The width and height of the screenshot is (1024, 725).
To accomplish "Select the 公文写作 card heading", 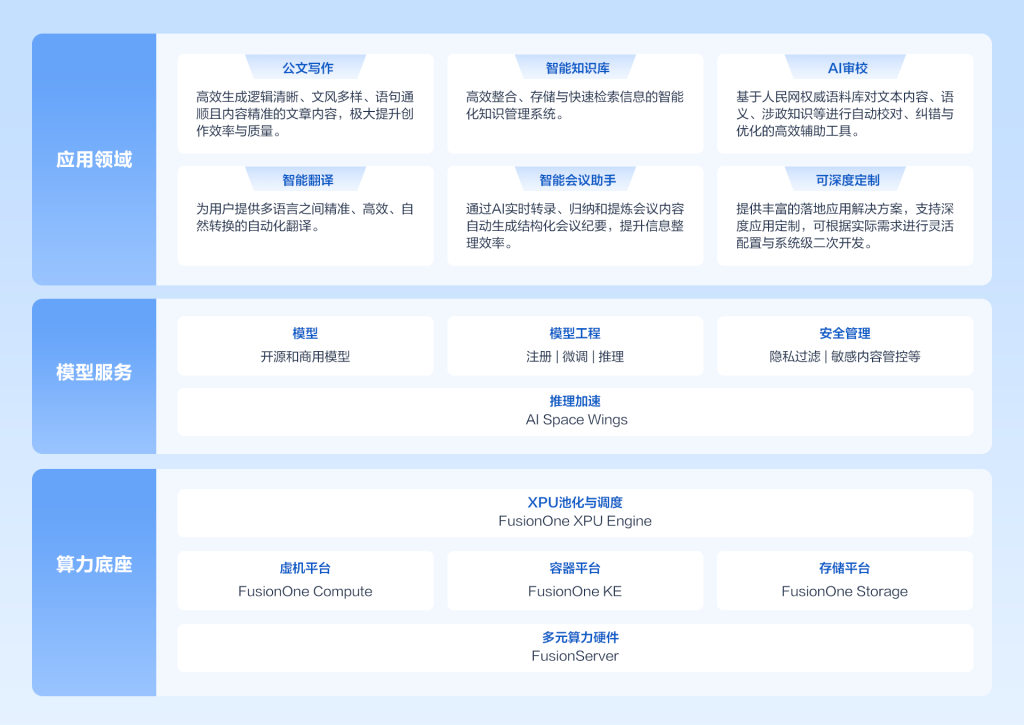I will click(x=306, y=67).
